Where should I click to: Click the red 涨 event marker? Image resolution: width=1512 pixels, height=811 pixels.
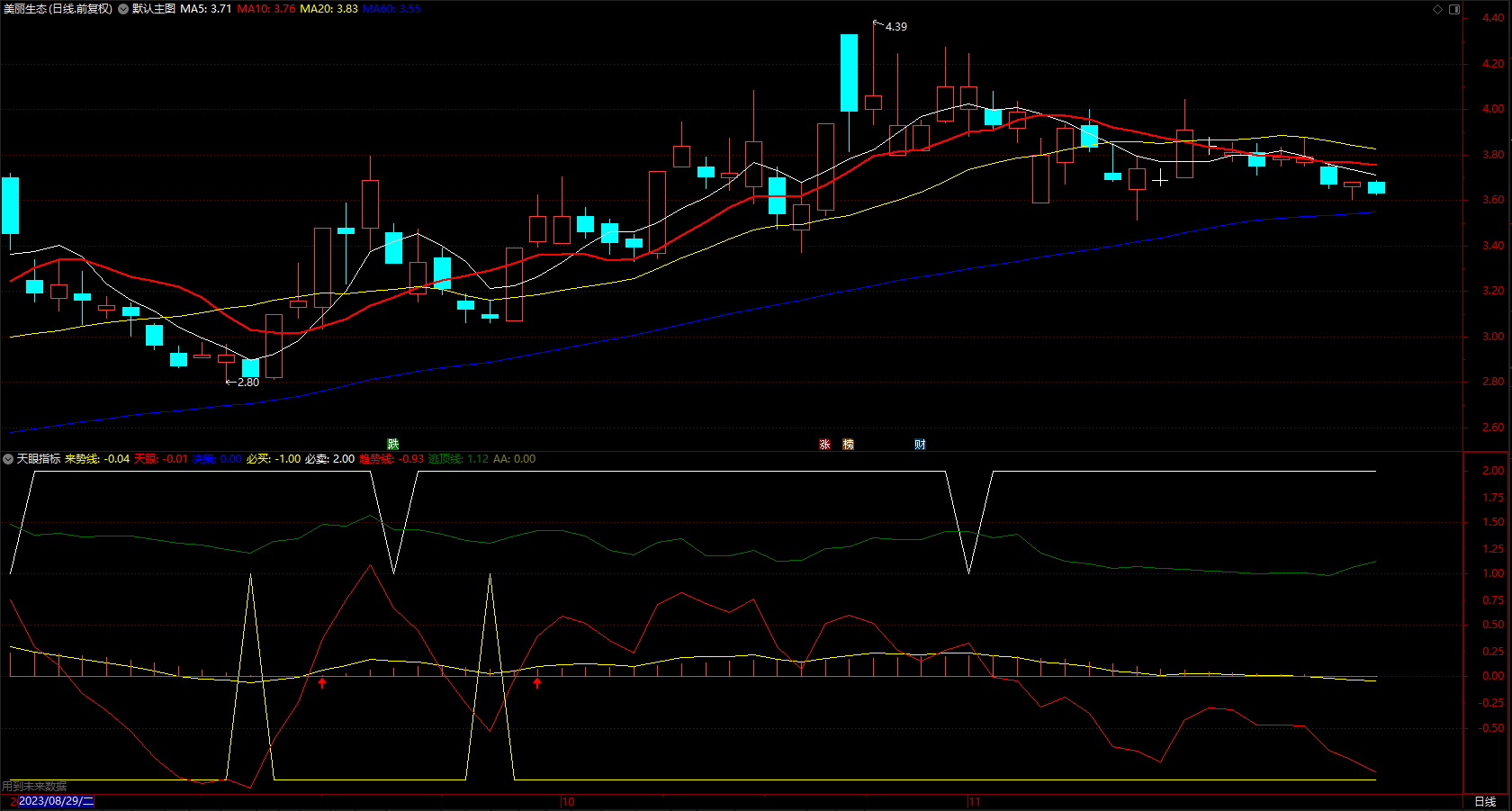824,445
